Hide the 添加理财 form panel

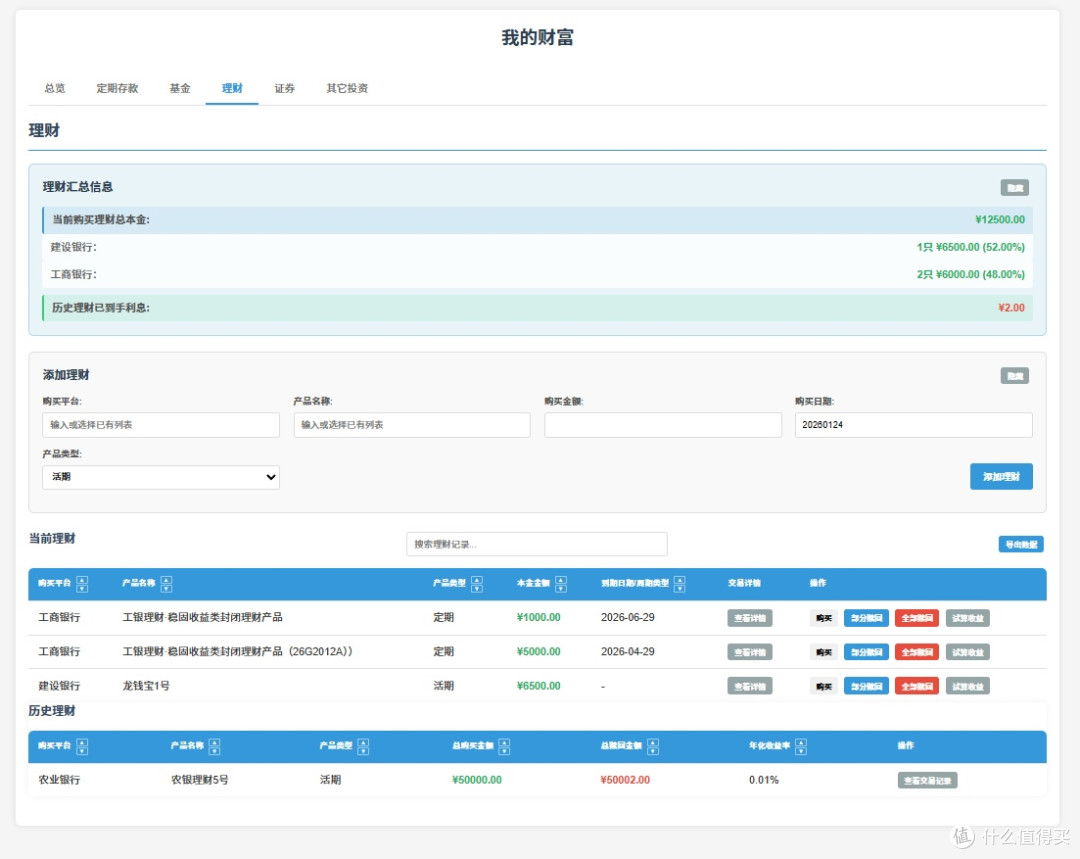tap(1015, 375)
